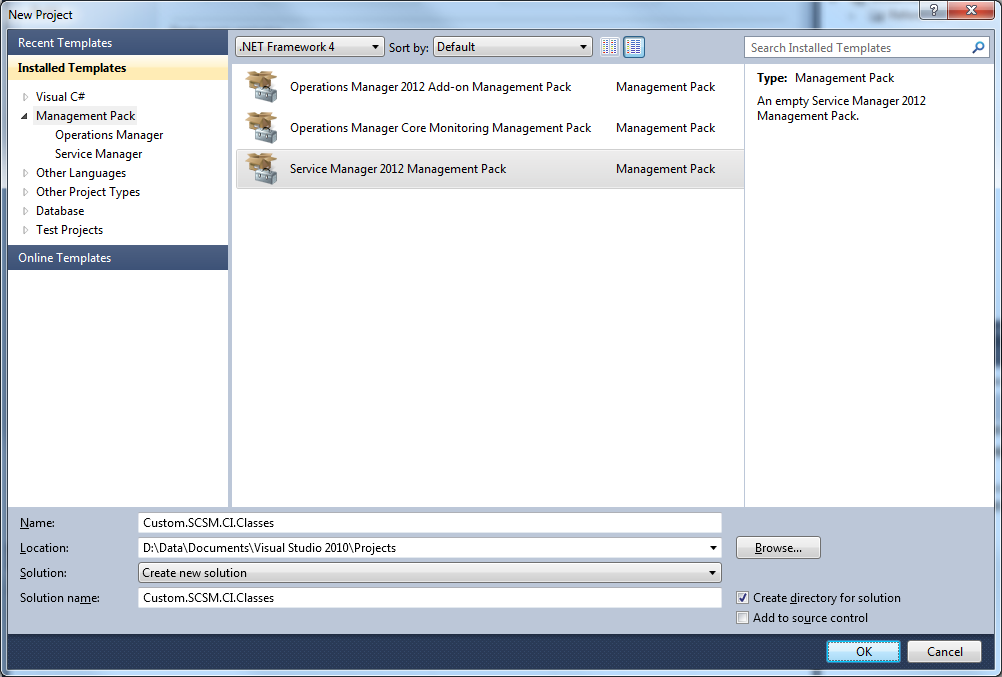This screenshot has height=677, width=1002.
Task: Click the Service Manager 2012 pack icon
Action: click(262, 169)
